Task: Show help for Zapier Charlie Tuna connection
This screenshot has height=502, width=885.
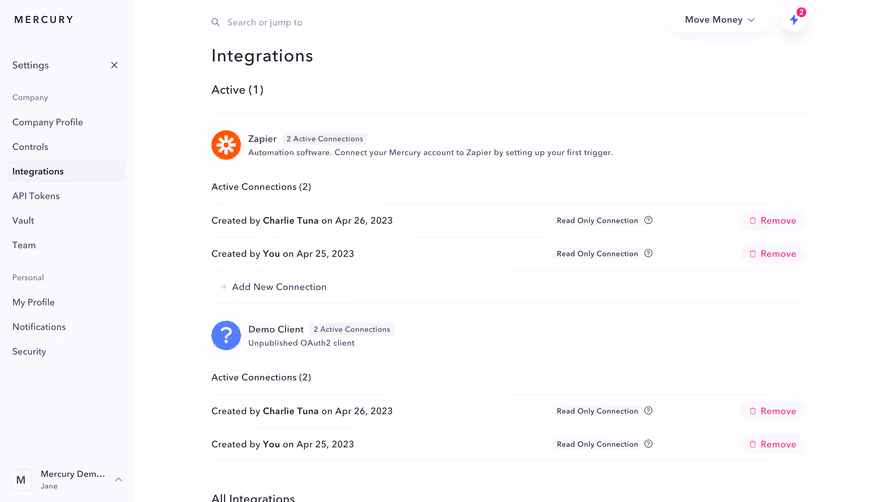Action: (649, 220)
